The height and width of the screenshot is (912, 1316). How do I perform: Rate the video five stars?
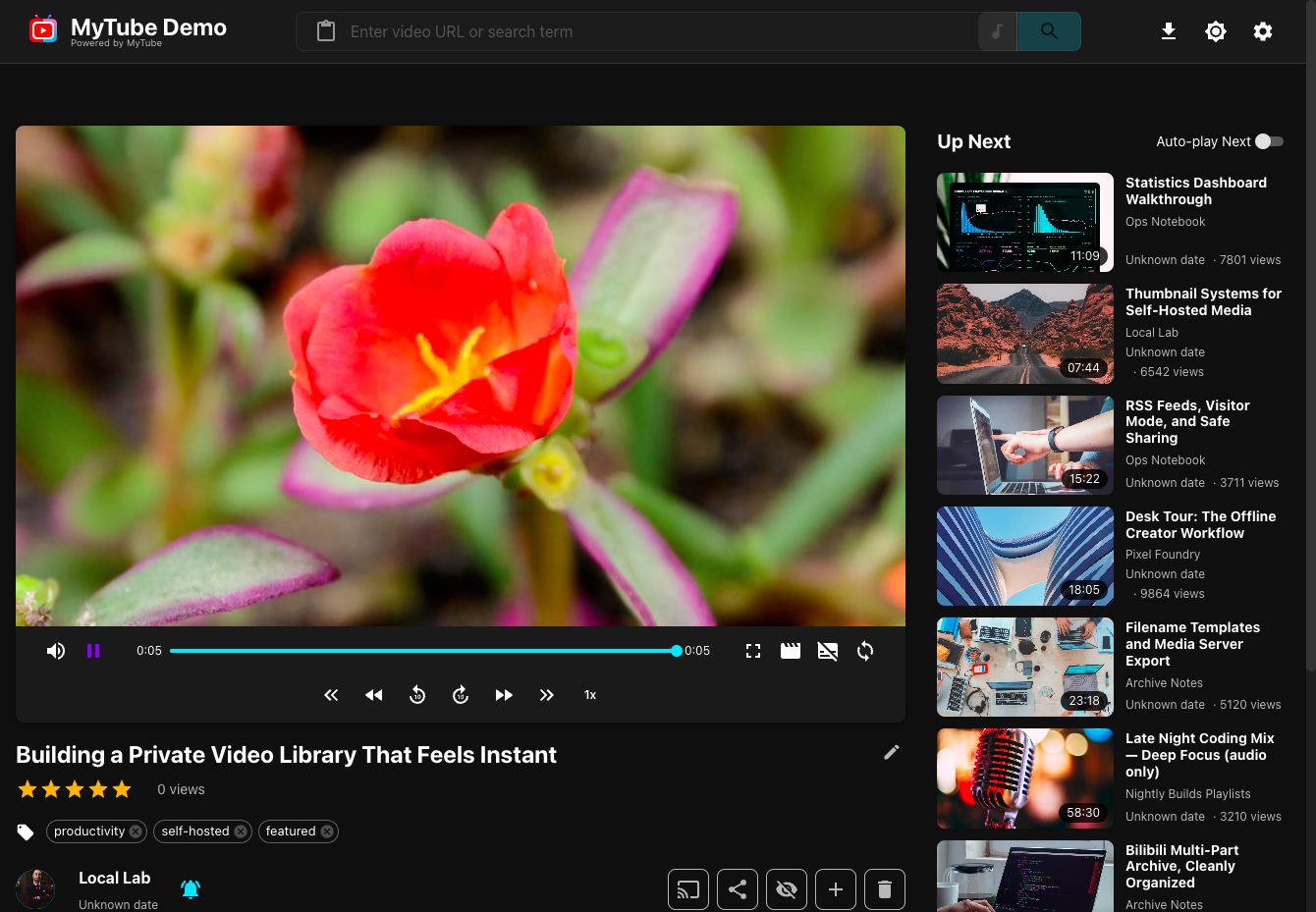[x=122, y=789]
